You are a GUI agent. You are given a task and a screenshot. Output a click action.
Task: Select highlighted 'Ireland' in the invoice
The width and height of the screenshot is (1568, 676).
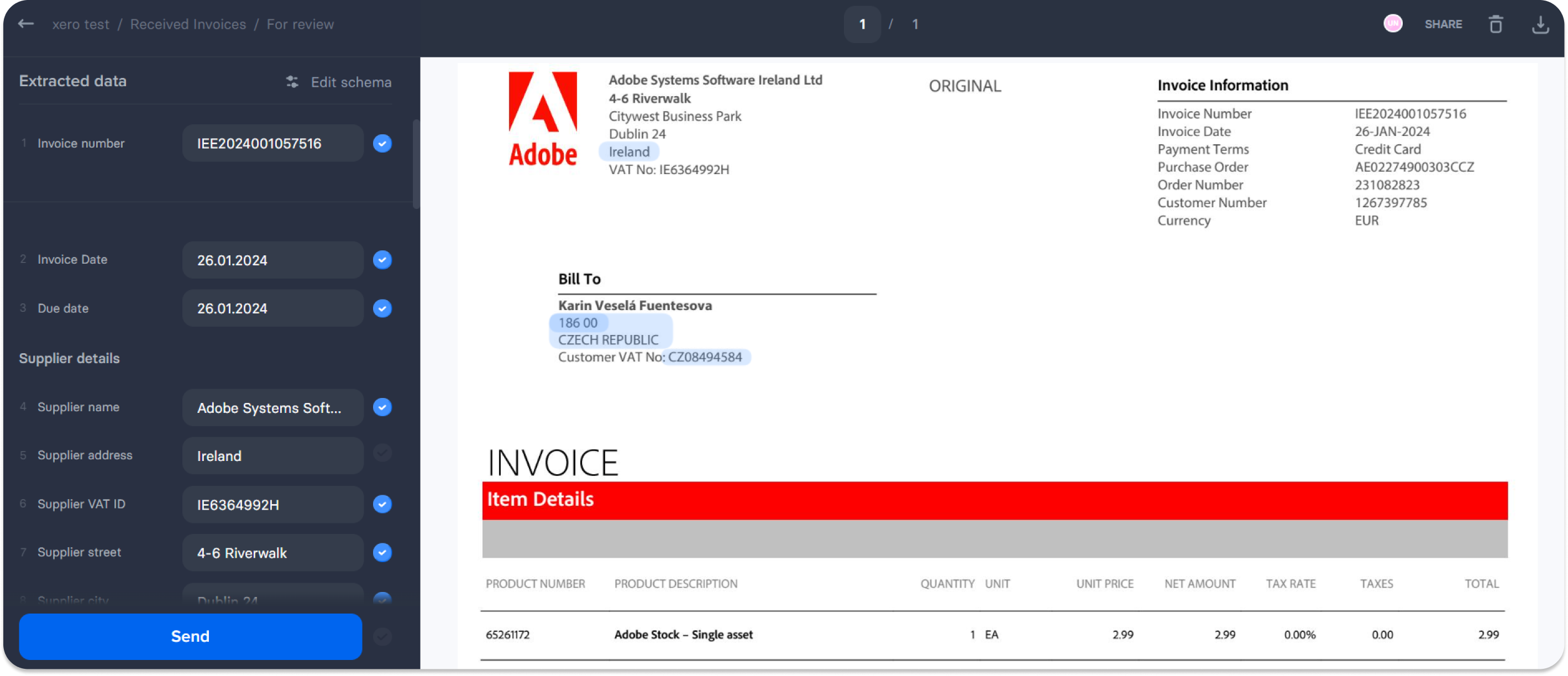tap(629, 151)
